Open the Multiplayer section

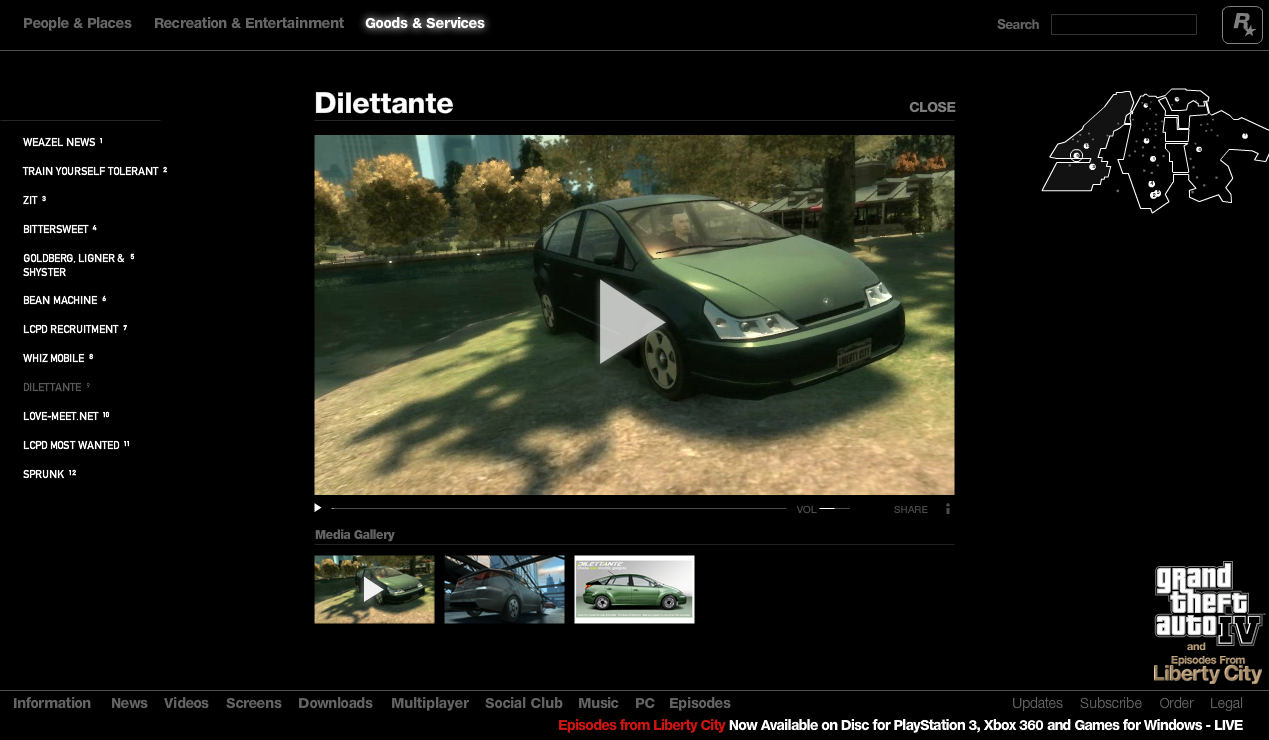click(430, 703)
